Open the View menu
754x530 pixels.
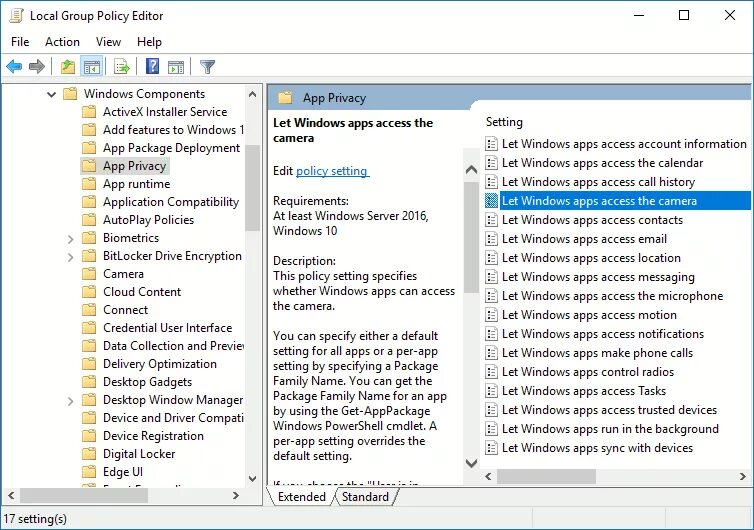point(108,42)
